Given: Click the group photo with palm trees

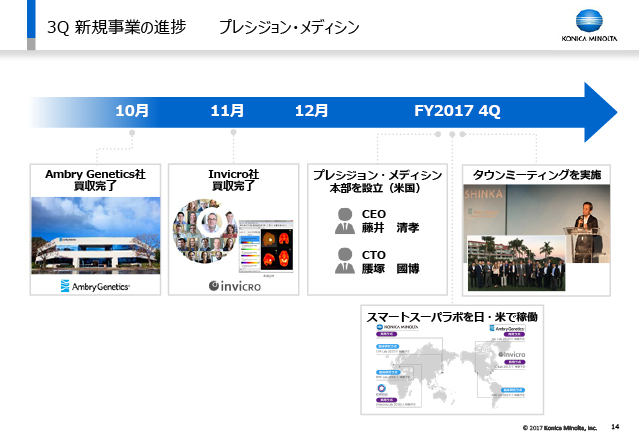Looking at the screenshot, I should (516, 263).
